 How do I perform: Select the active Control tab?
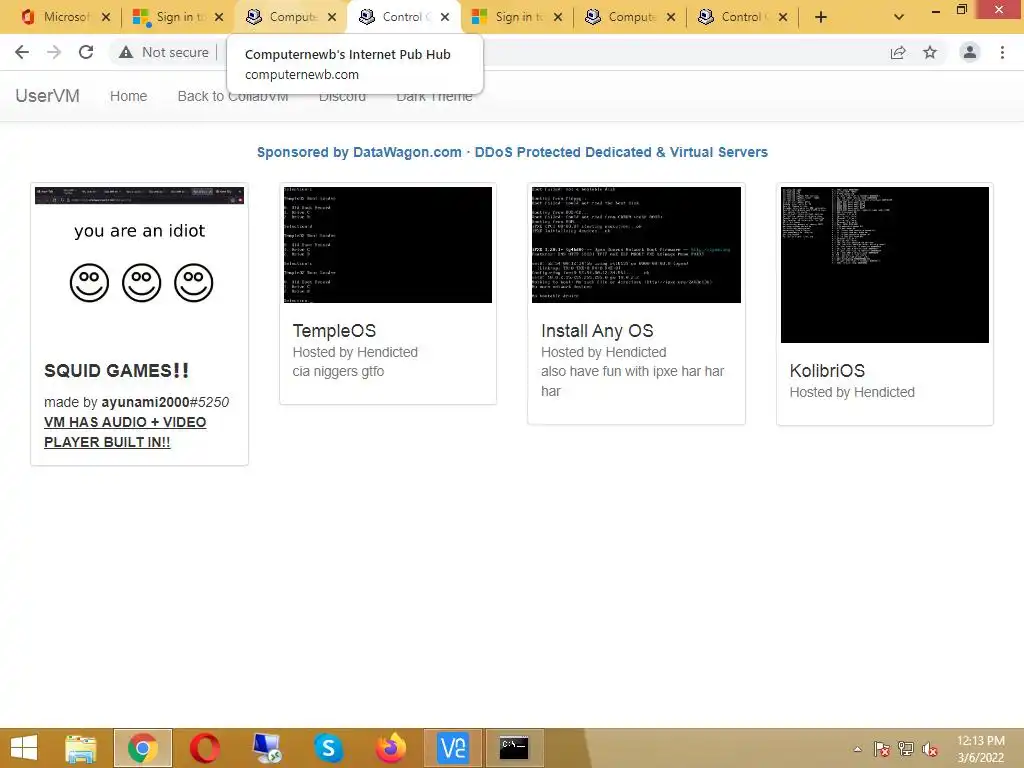pyautogui.click(x=397, y=17)
